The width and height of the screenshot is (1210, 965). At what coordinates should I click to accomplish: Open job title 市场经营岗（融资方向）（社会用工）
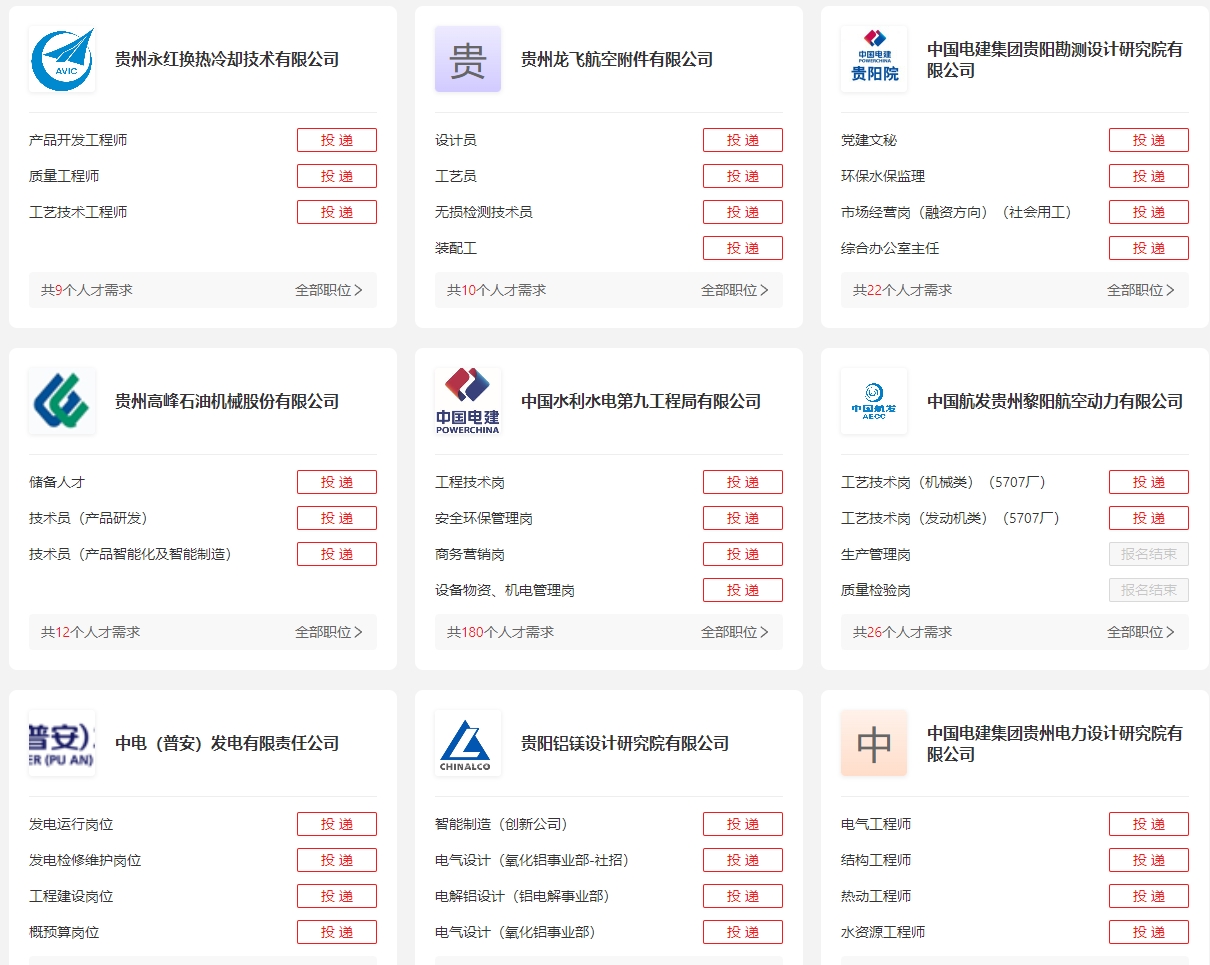pos(959,212)
